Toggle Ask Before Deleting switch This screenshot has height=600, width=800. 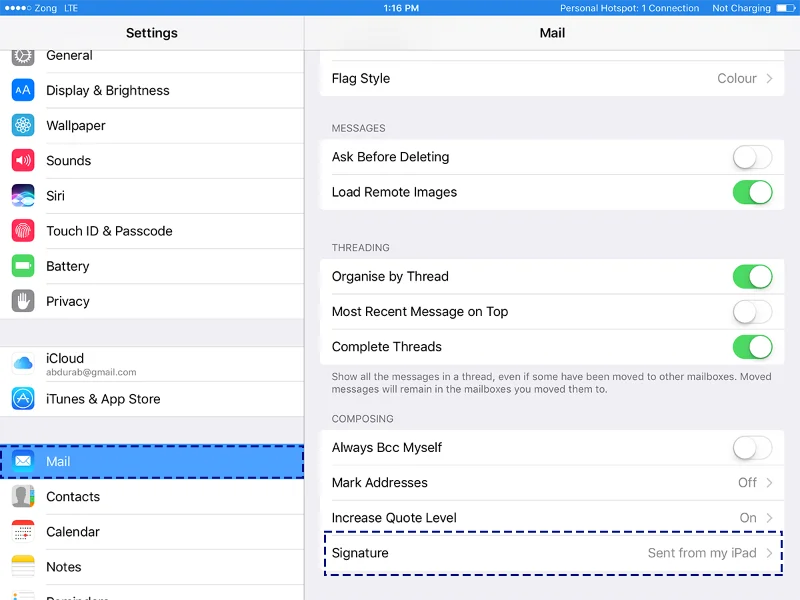(x=752, y=157)
